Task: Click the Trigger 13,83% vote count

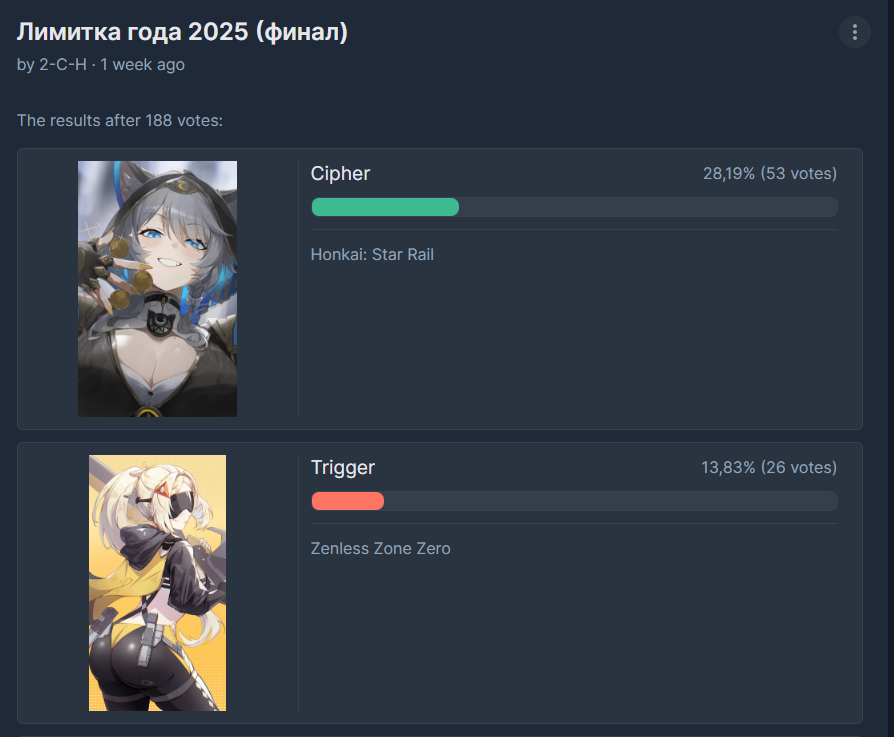Action: tap(769, 467)
